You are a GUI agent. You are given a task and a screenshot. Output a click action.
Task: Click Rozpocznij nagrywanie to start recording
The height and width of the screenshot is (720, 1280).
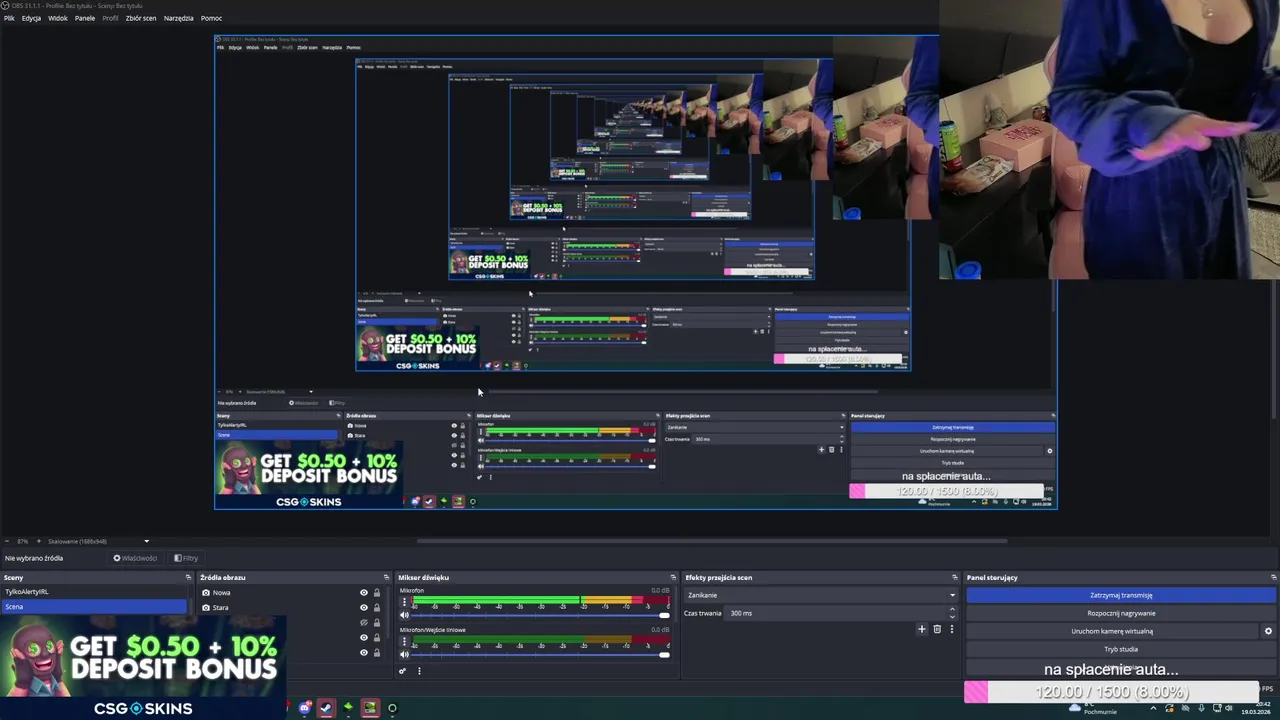pos(1121,613)
